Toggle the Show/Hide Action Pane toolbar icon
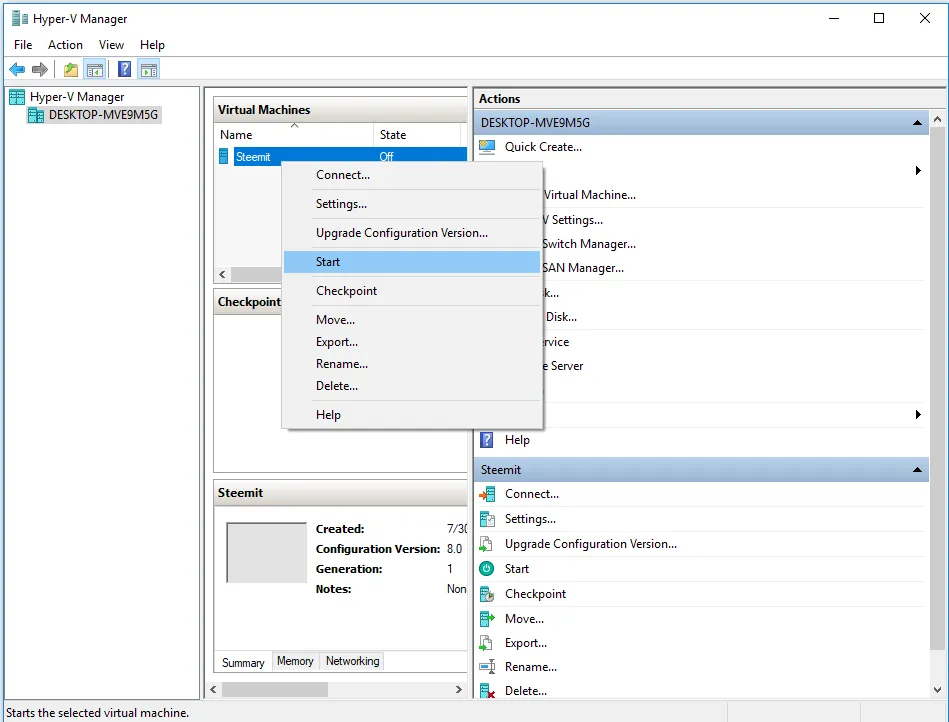The height and width of the screenshot is (722, 949). pos(149,70)
